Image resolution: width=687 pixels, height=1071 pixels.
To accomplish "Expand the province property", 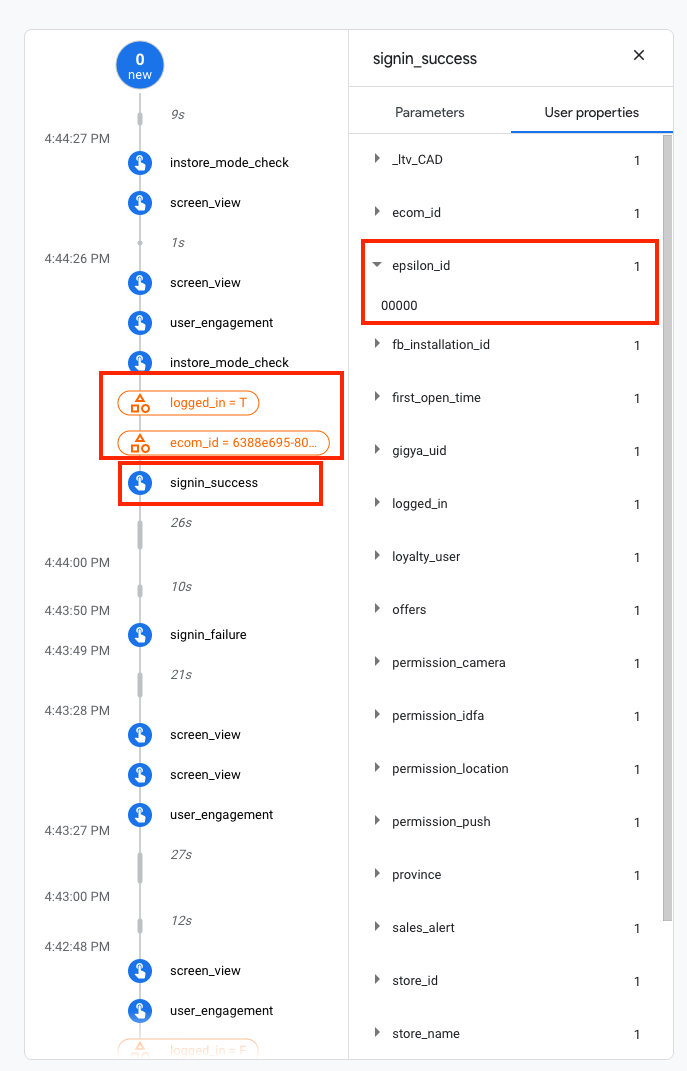I will [x=377, y=874].
